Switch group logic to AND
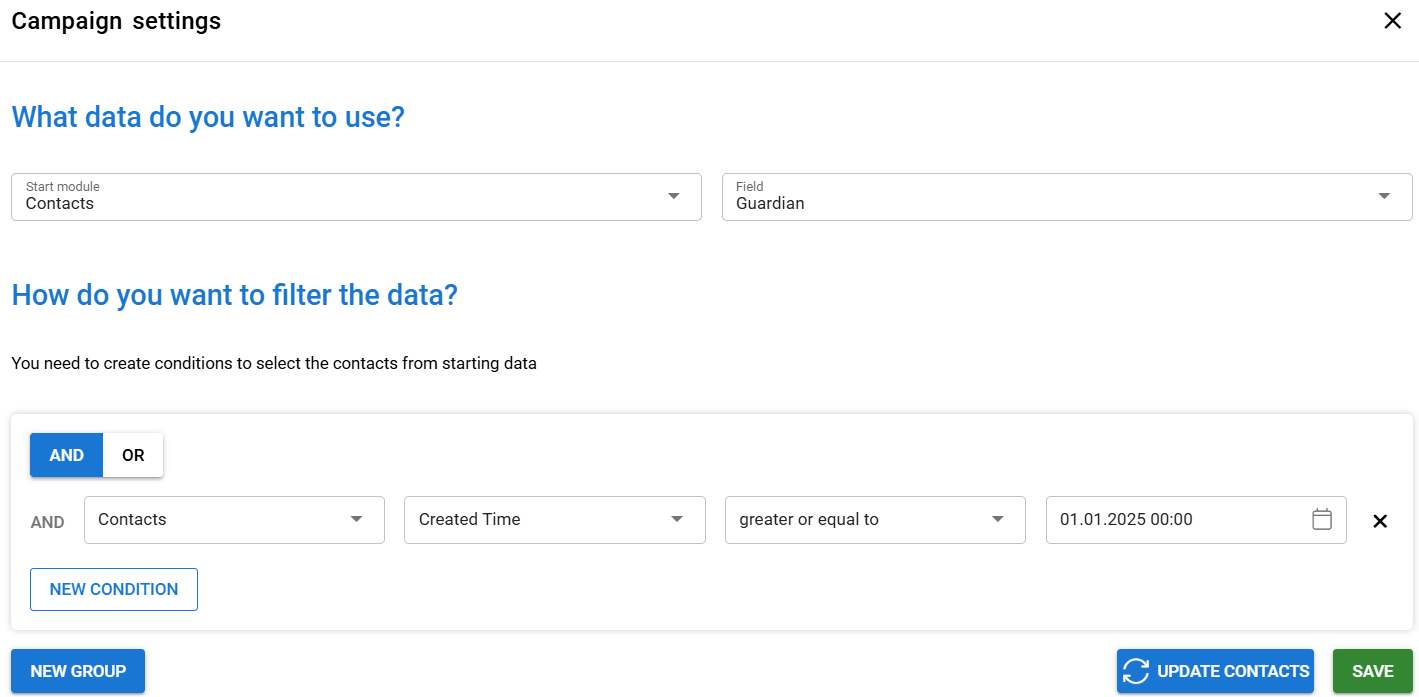 67,455
